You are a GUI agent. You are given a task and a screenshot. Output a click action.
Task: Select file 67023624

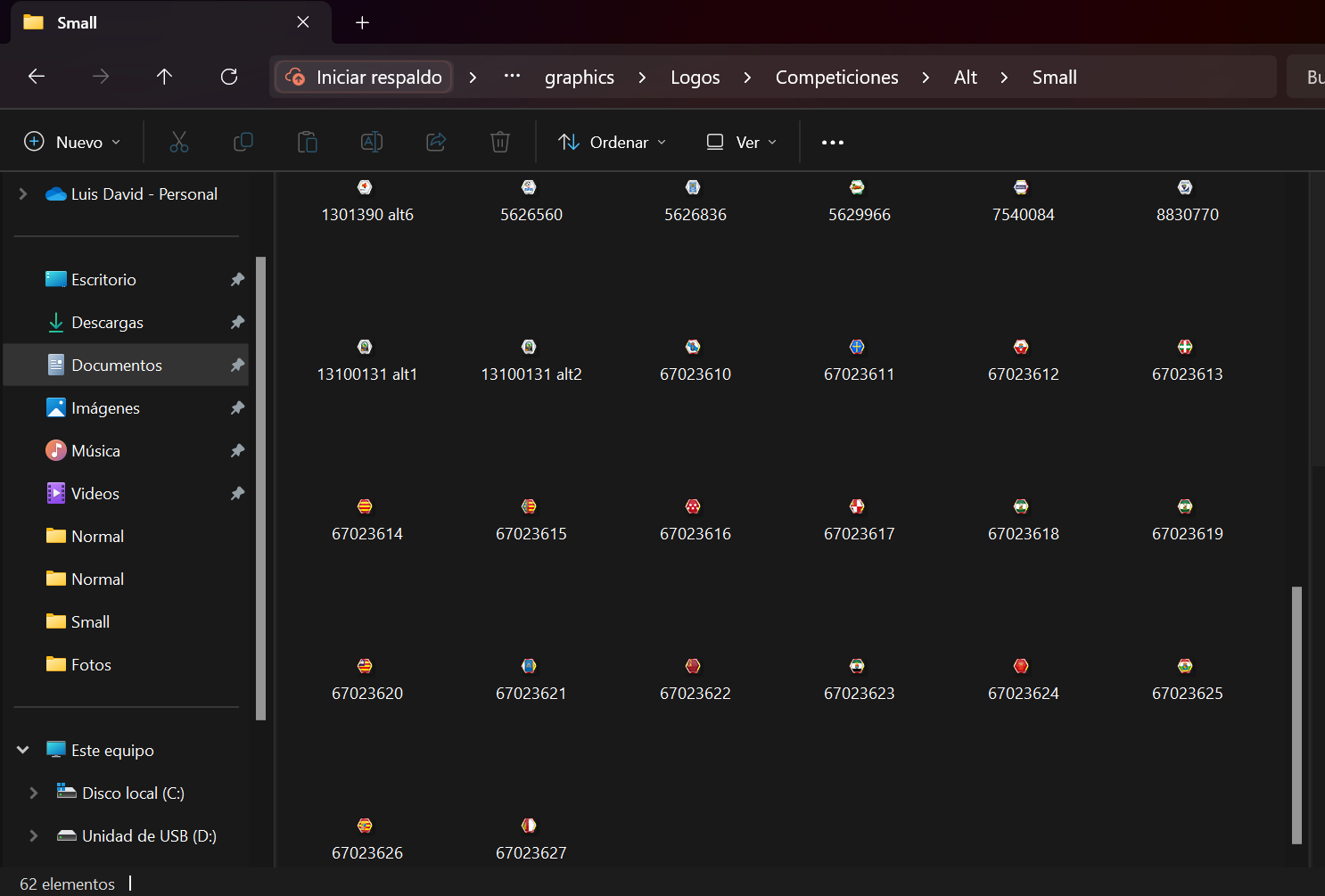(x=1024, y=681)
